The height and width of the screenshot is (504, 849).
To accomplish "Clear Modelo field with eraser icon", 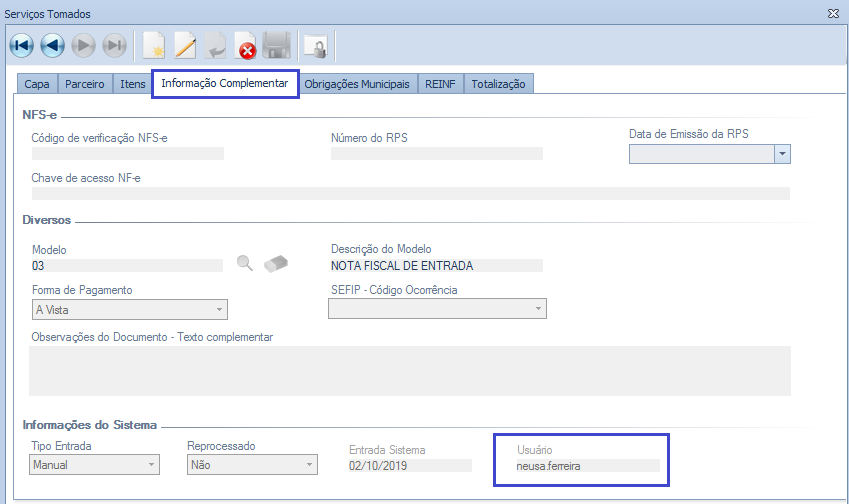I will point(275,263).
